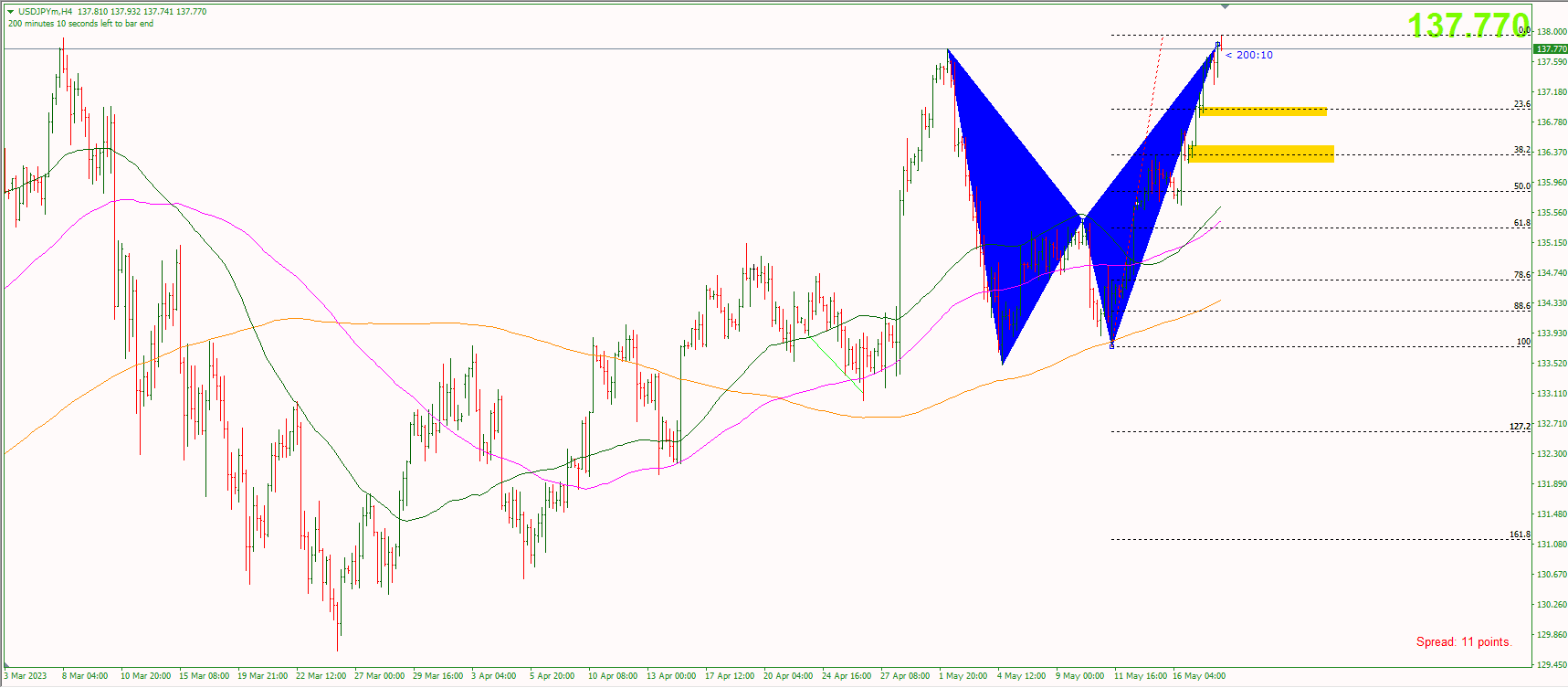Screen dimensions: 1568x688
Task: Click the 38.2 Fibonacci level label
Action: pos(1522,150)
